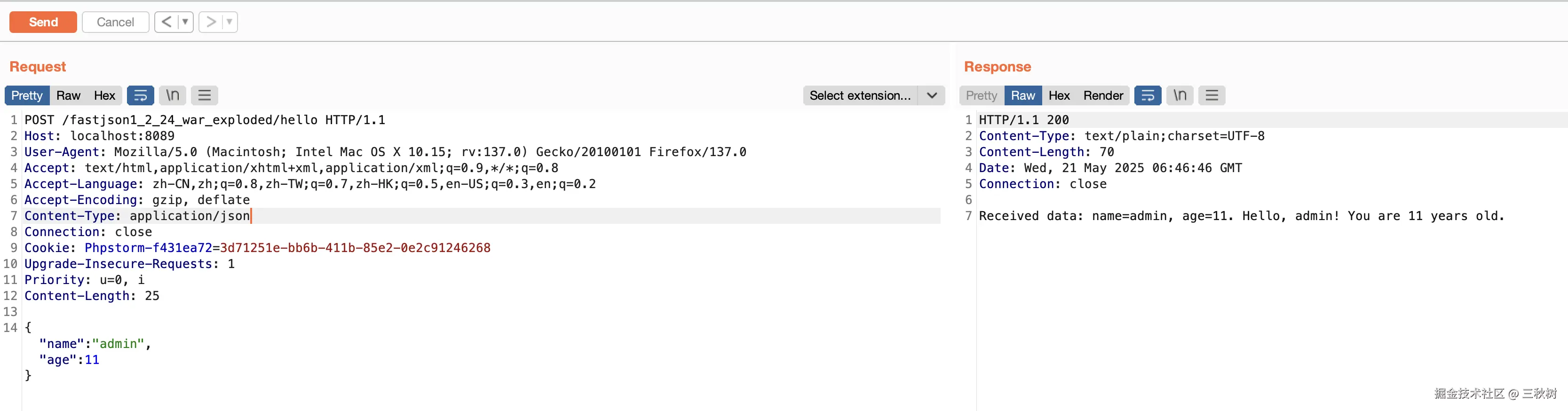Toggle non-printable characters (\n) in Response panel
This screenshot has width=1568, height=411.
pos(1180,95)
